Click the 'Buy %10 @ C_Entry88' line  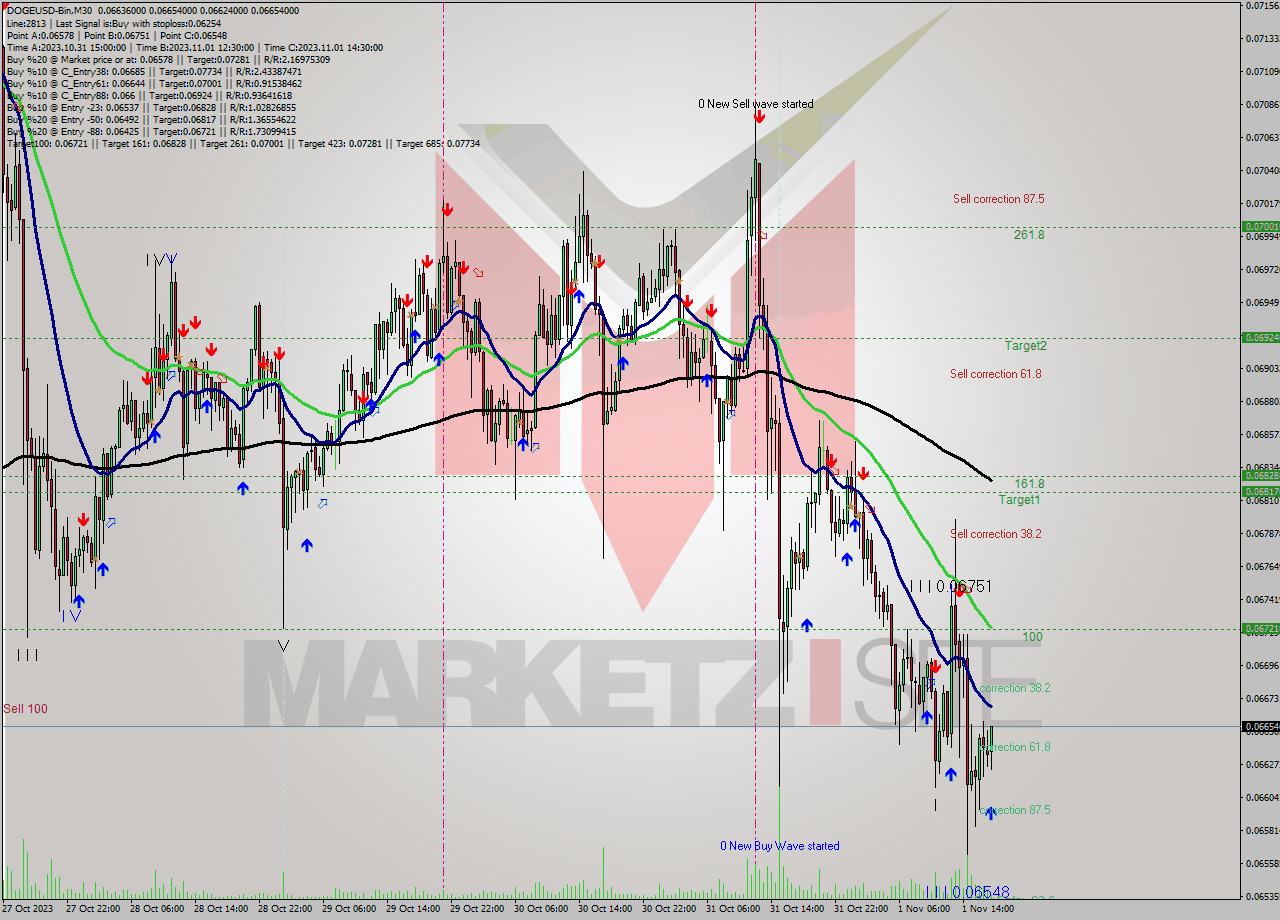point(151,95)
